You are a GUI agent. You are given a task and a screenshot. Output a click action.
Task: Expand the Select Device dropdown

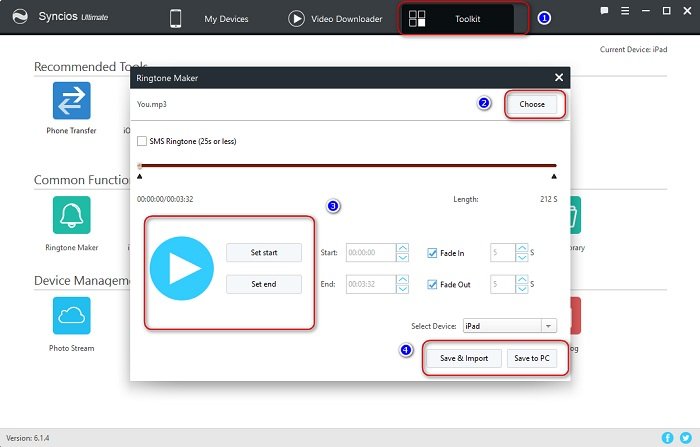pos(549,326)
